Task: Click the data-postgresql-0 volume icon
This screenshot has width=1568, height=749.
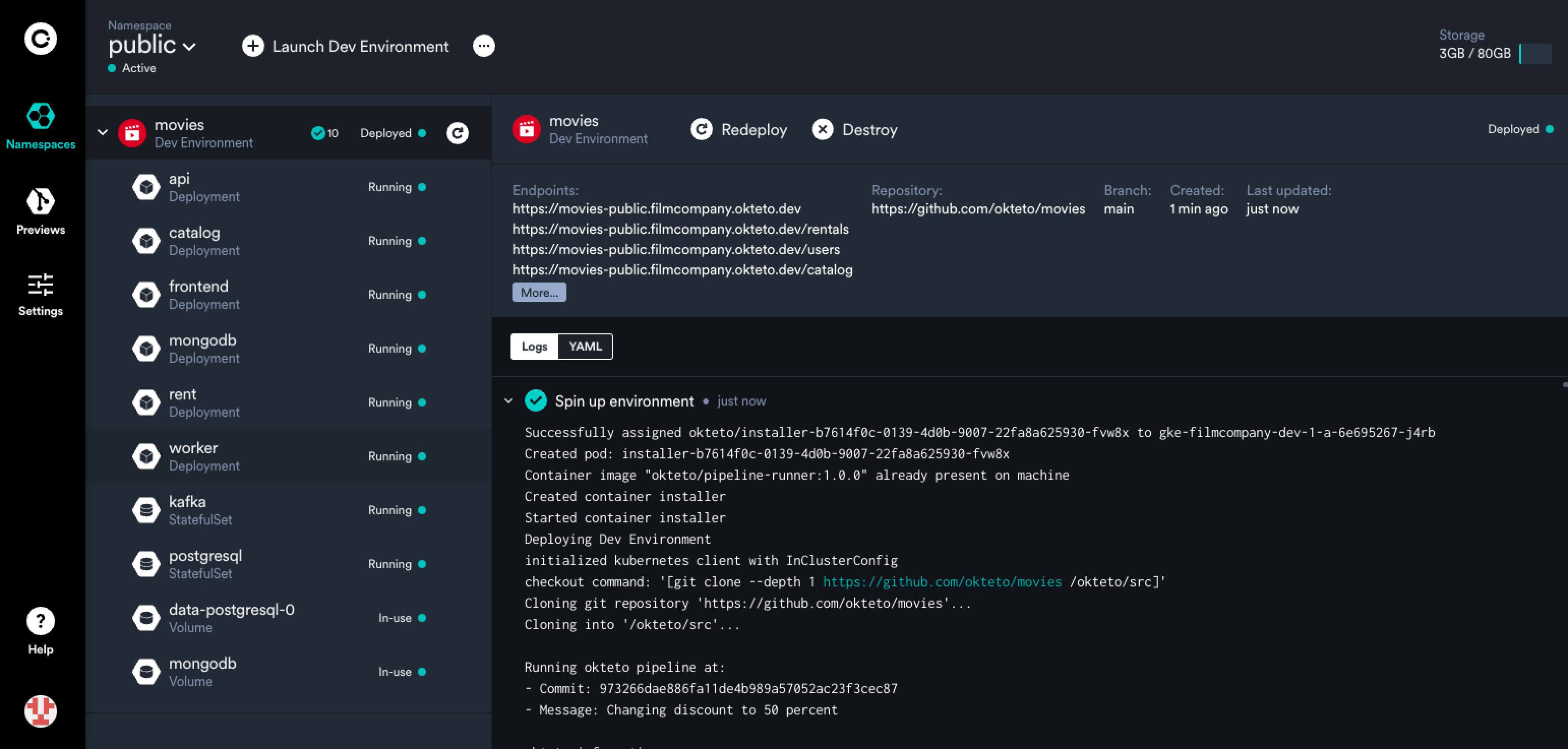Action: coord(146,617)
